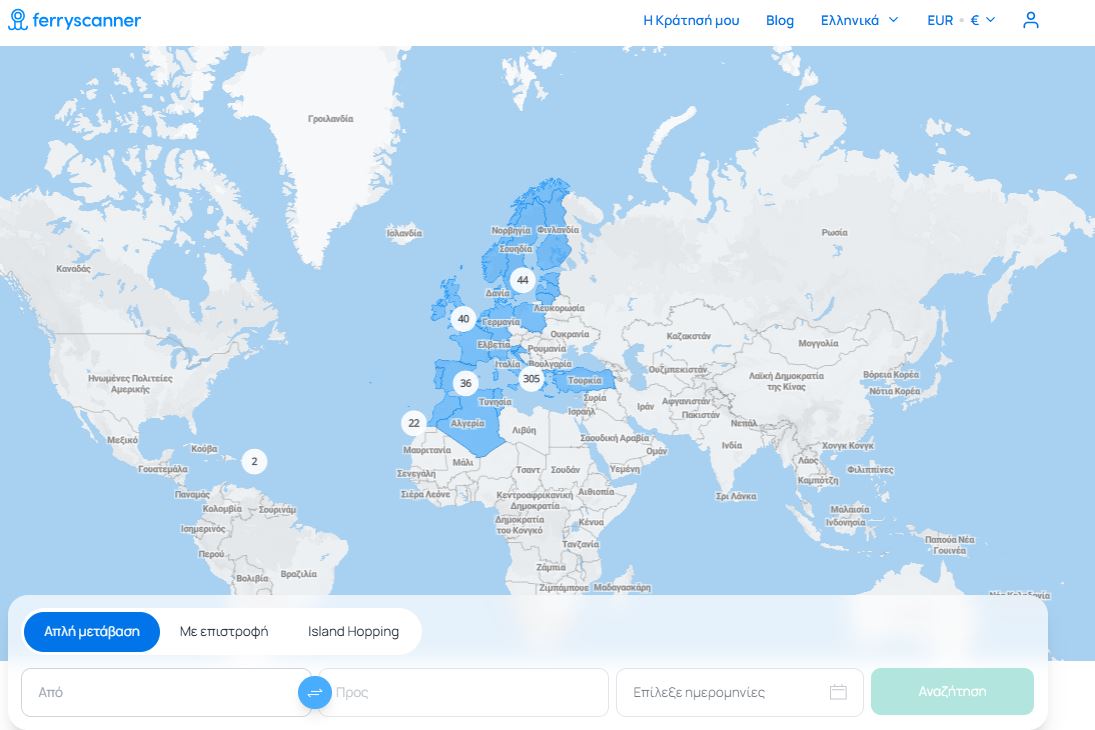The height and width of the screenshot is (730, 1095).
Task: Select the 44 ports cluster marker
Action: (x=522, y=280)
